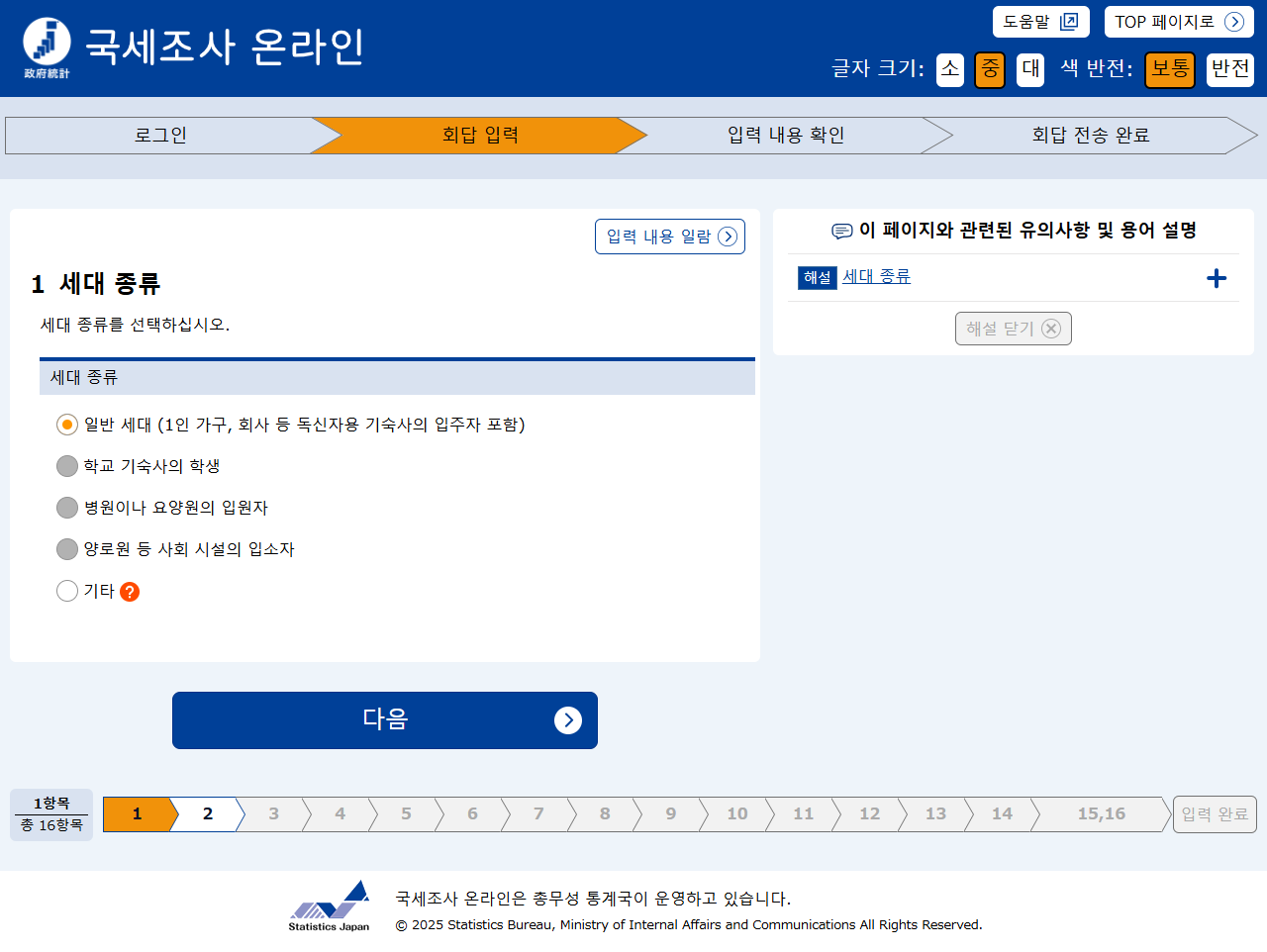Image resolution: width=1267 pixels, height=952 pixels.
Task: Select the 학교 기숙사의 학생 radio option
Action: [x=67, y=466]
